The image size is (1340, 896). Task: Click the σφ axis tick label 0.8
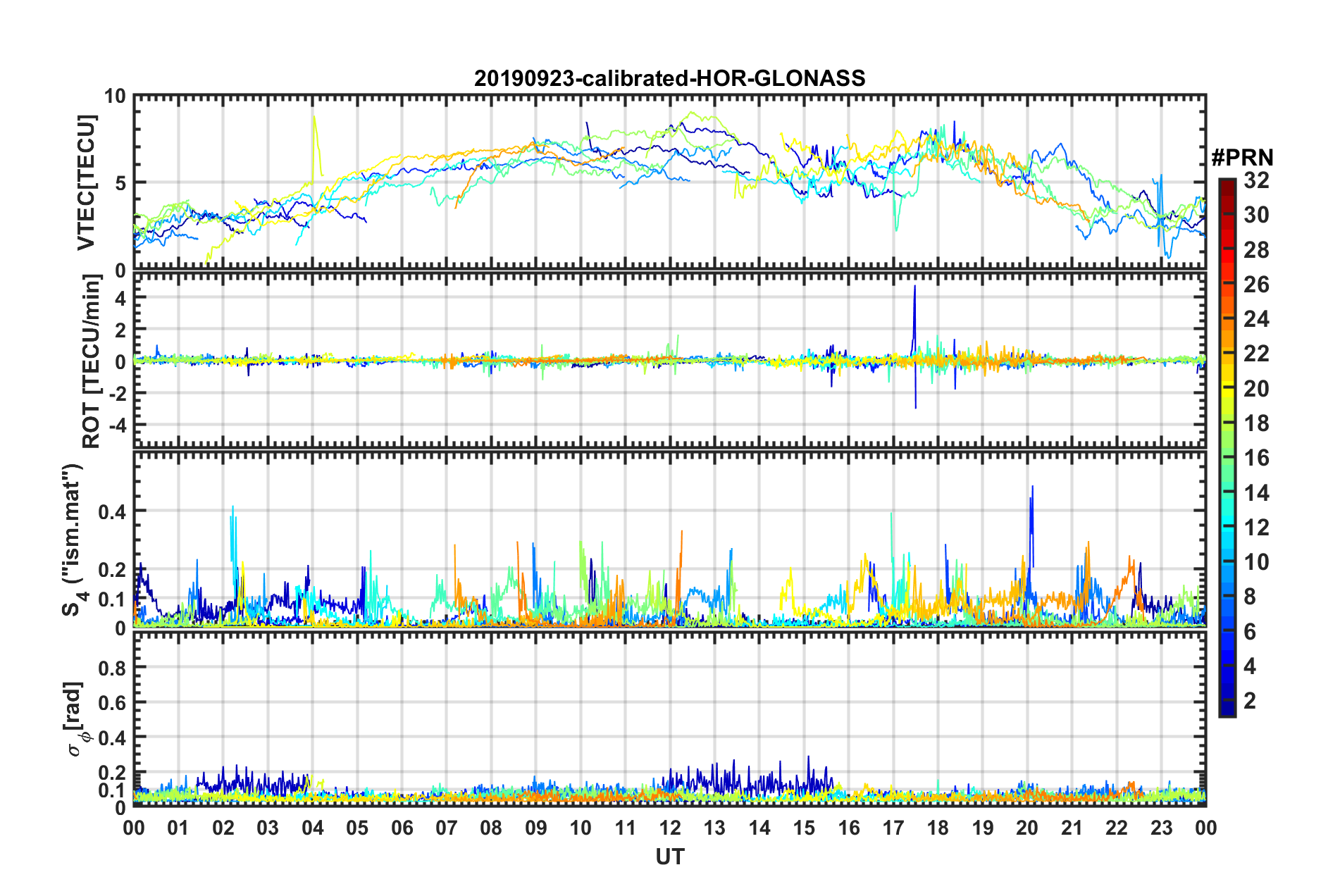[x=113, y=667]
